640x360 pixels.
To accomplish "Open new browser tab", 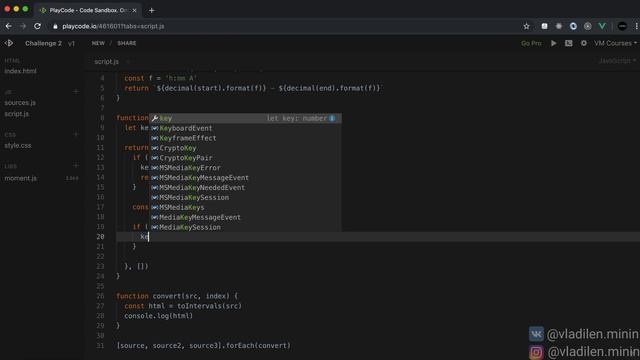I will click(x=151, y=10).
